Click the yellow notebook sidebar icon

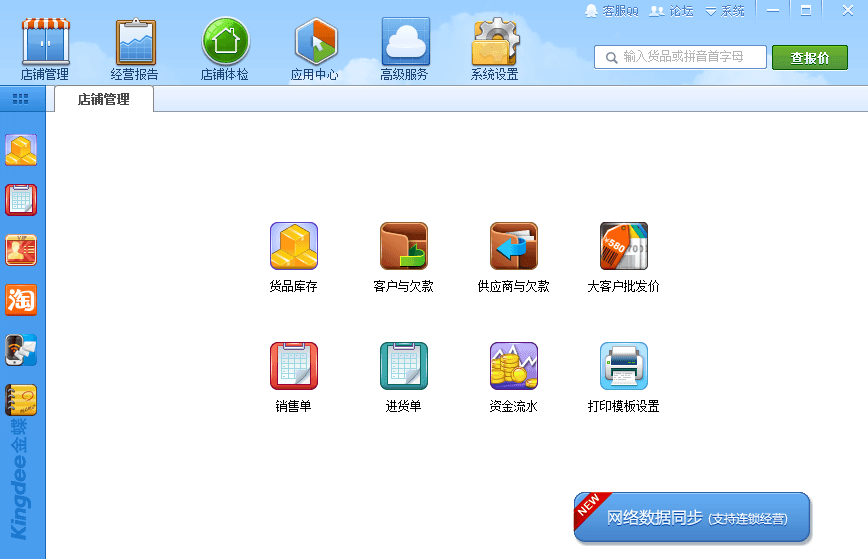(x=21, y=400)
